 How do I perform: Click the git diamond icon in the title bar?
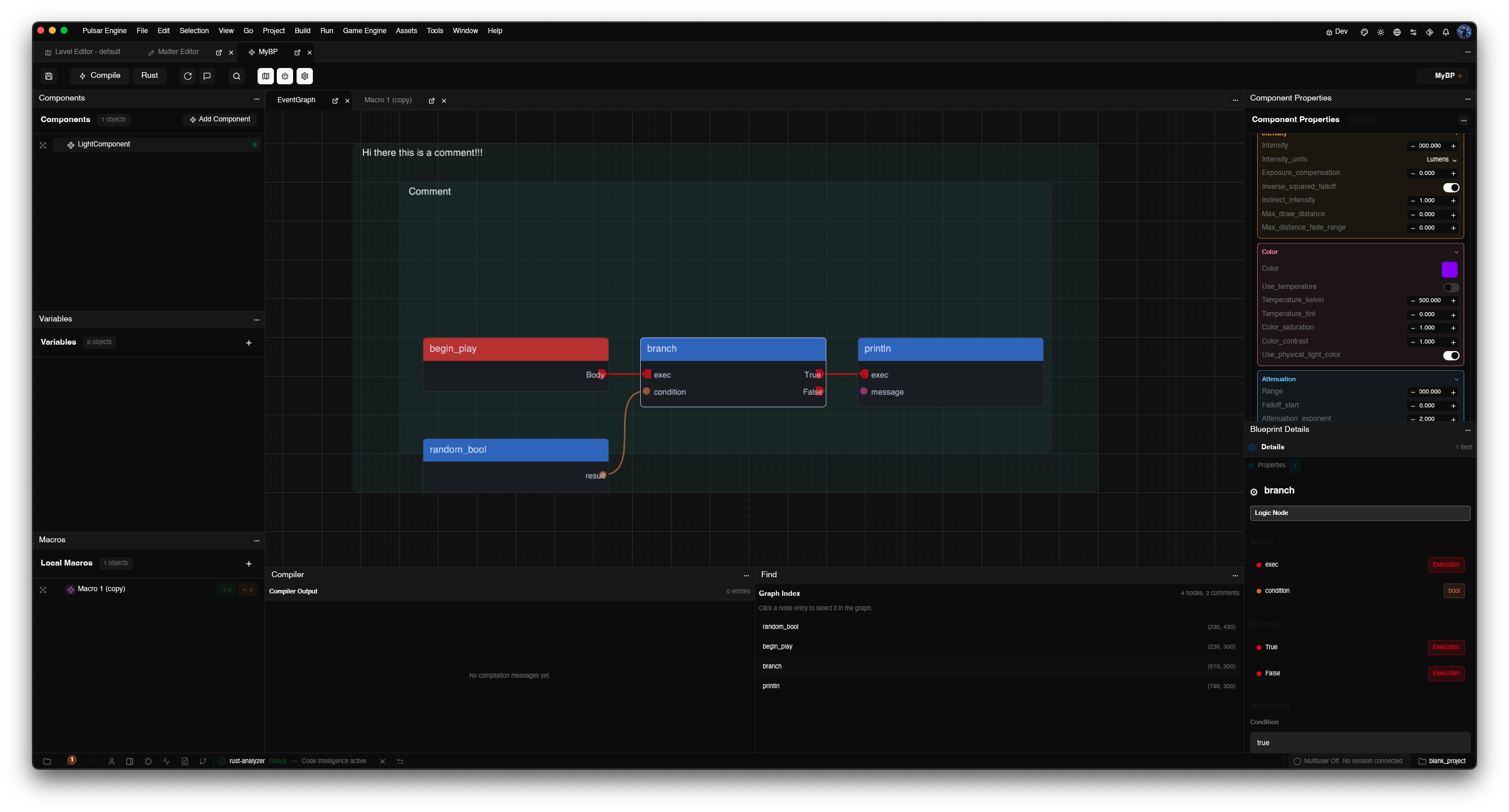[1429, 32]
